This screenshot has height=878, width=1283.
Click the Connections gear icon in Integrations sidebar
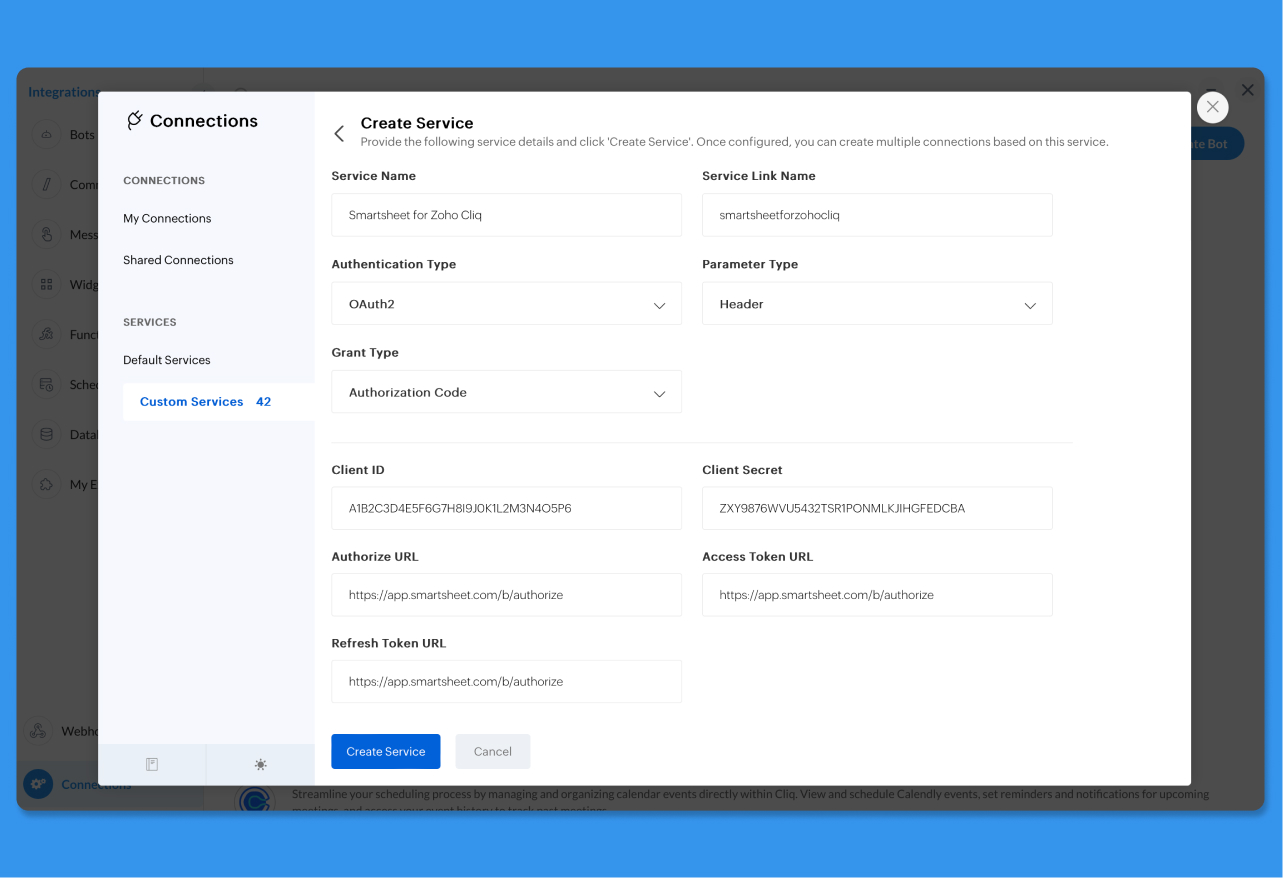38,784
